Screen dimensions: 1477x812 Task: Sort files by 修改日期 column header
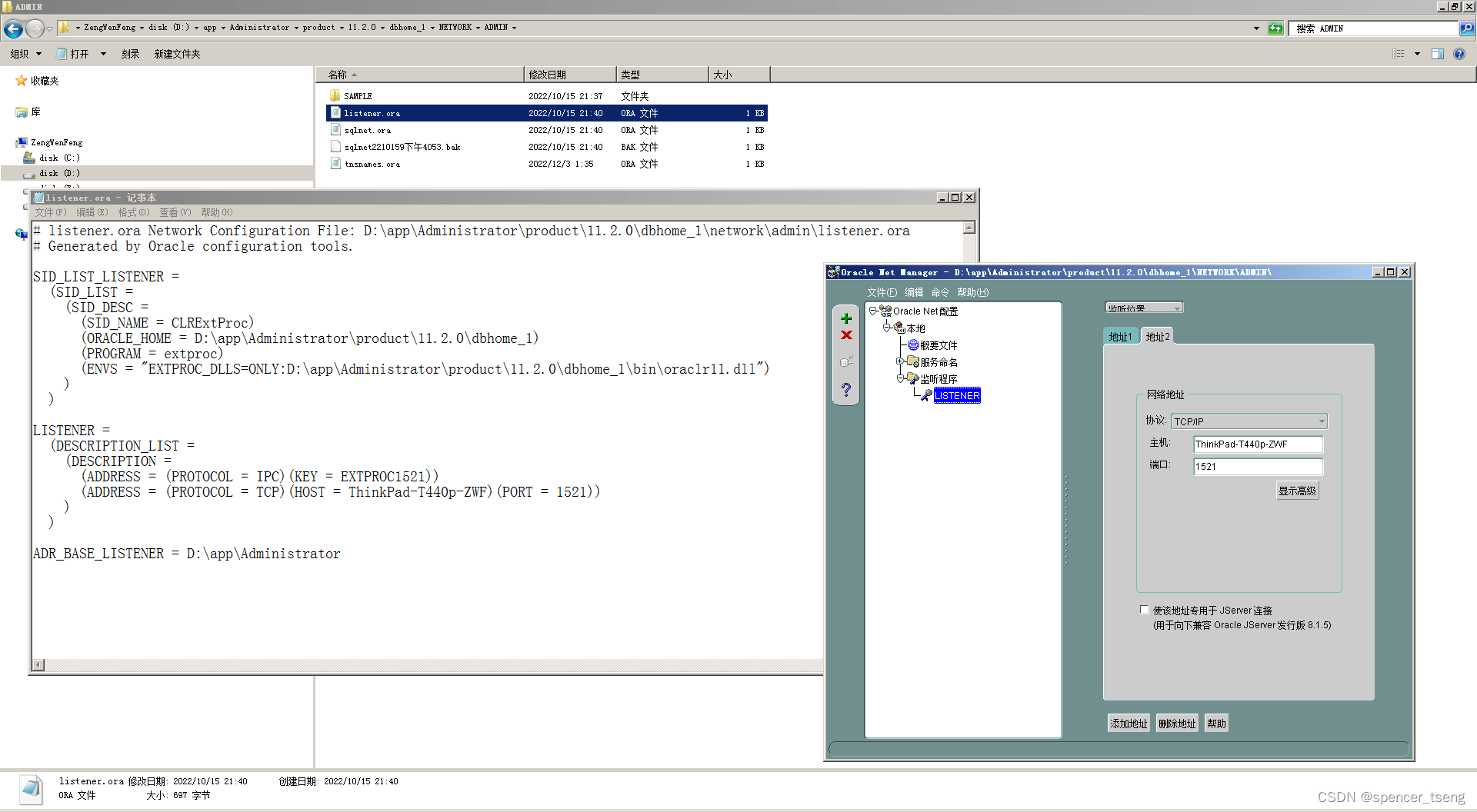pyautogui.click(x=569, y=75)
